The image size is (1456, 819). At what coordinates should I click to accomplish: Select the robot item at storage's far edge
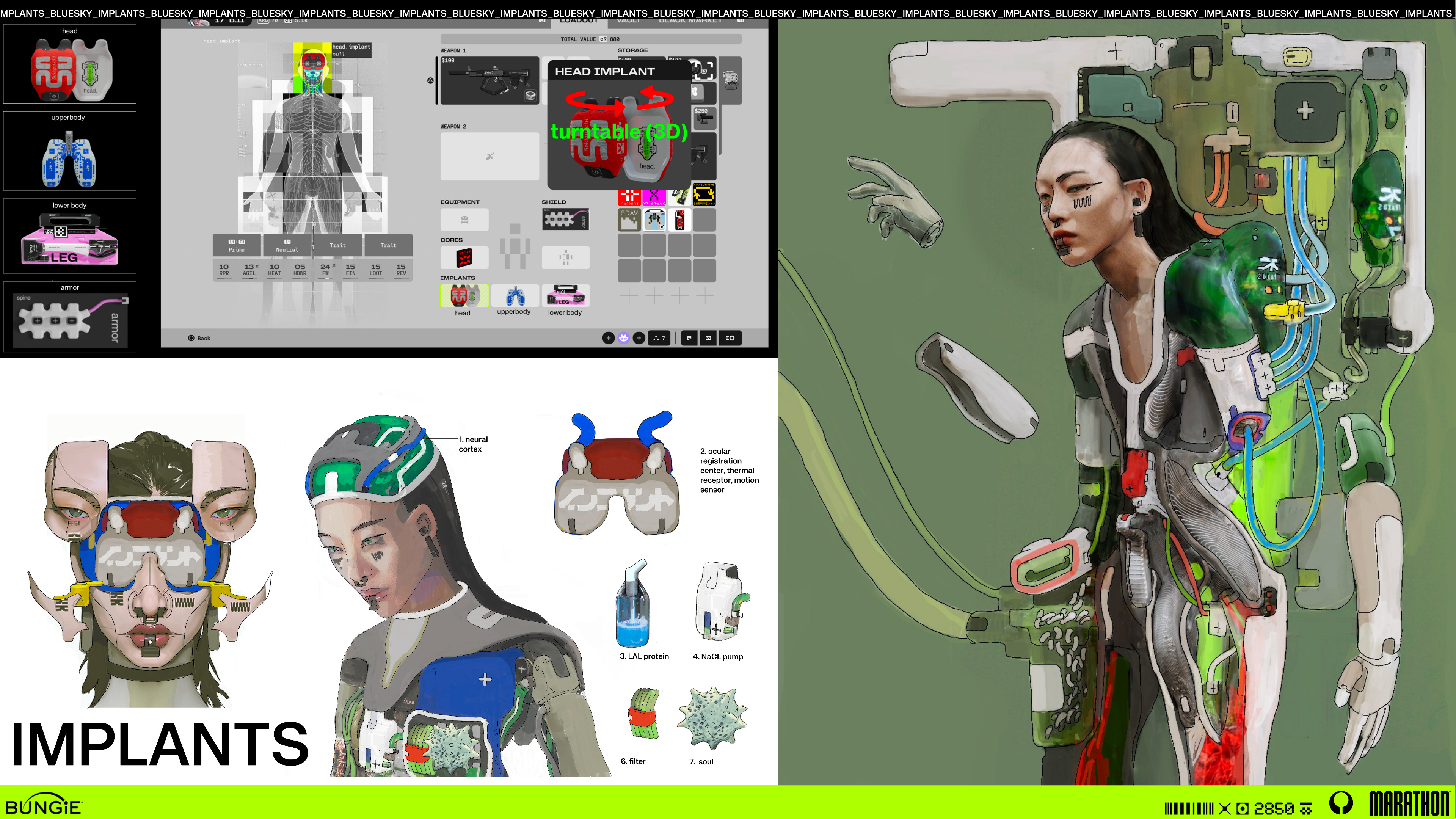click(x=730, y=80)
